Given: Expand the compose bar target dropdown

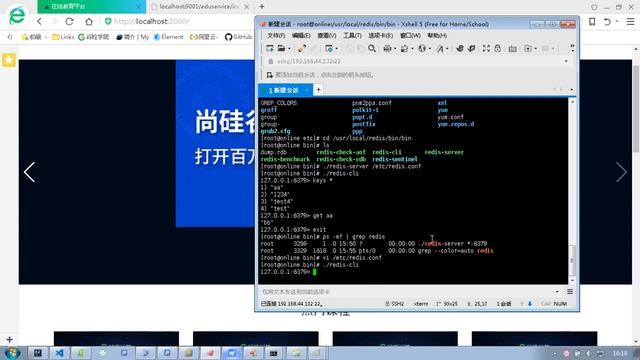Looking at the screenshot, I should tap(557, 292).
